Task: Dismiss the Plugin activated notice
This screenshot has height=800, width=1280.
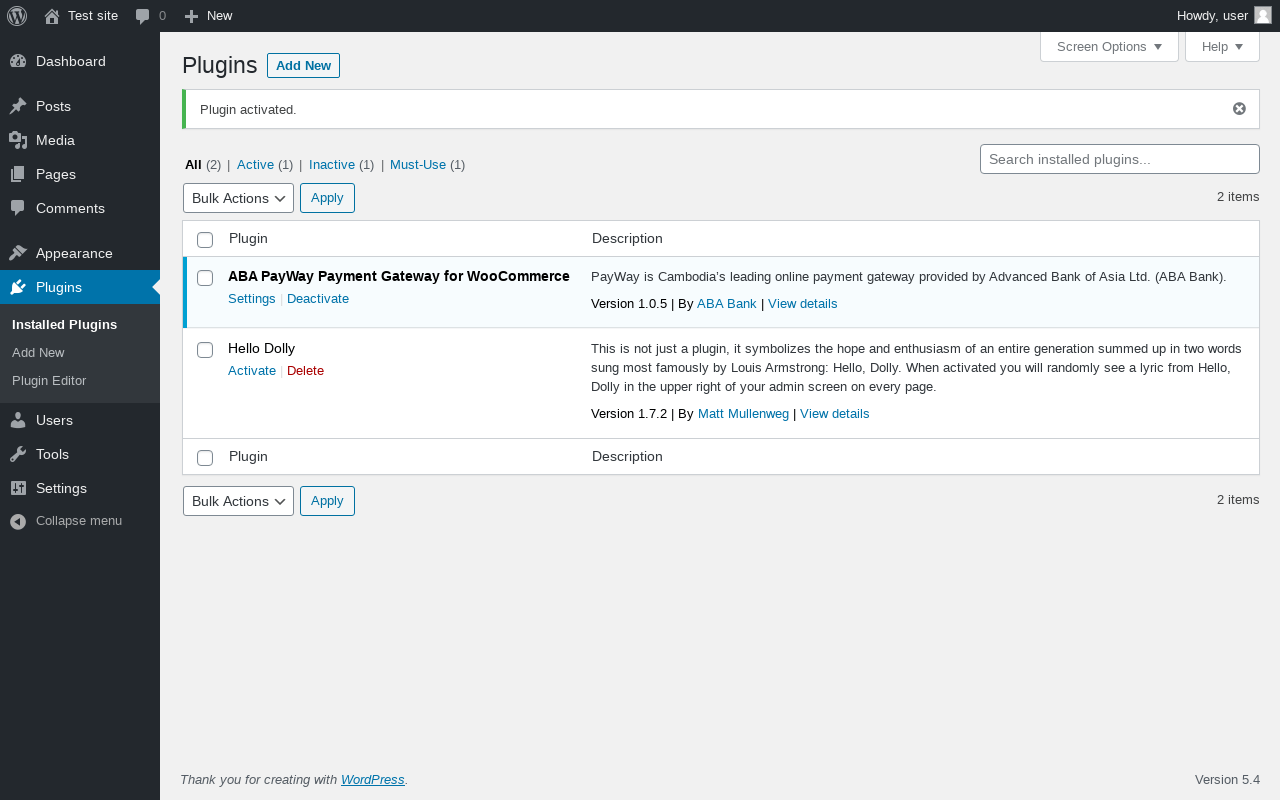Action: (1239, 109)
